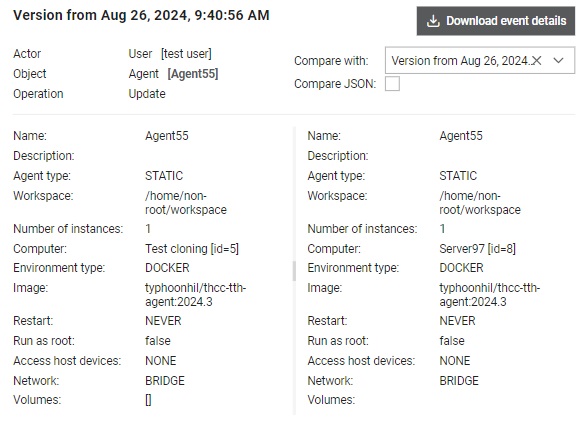
Task: Clear the Compare with selection X
Action: 536,61
